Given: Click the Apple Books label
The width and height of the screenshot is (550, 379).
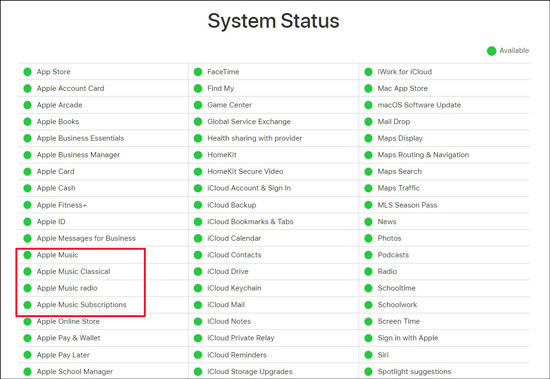Looking at the screenshot, I should coord(58,122).
